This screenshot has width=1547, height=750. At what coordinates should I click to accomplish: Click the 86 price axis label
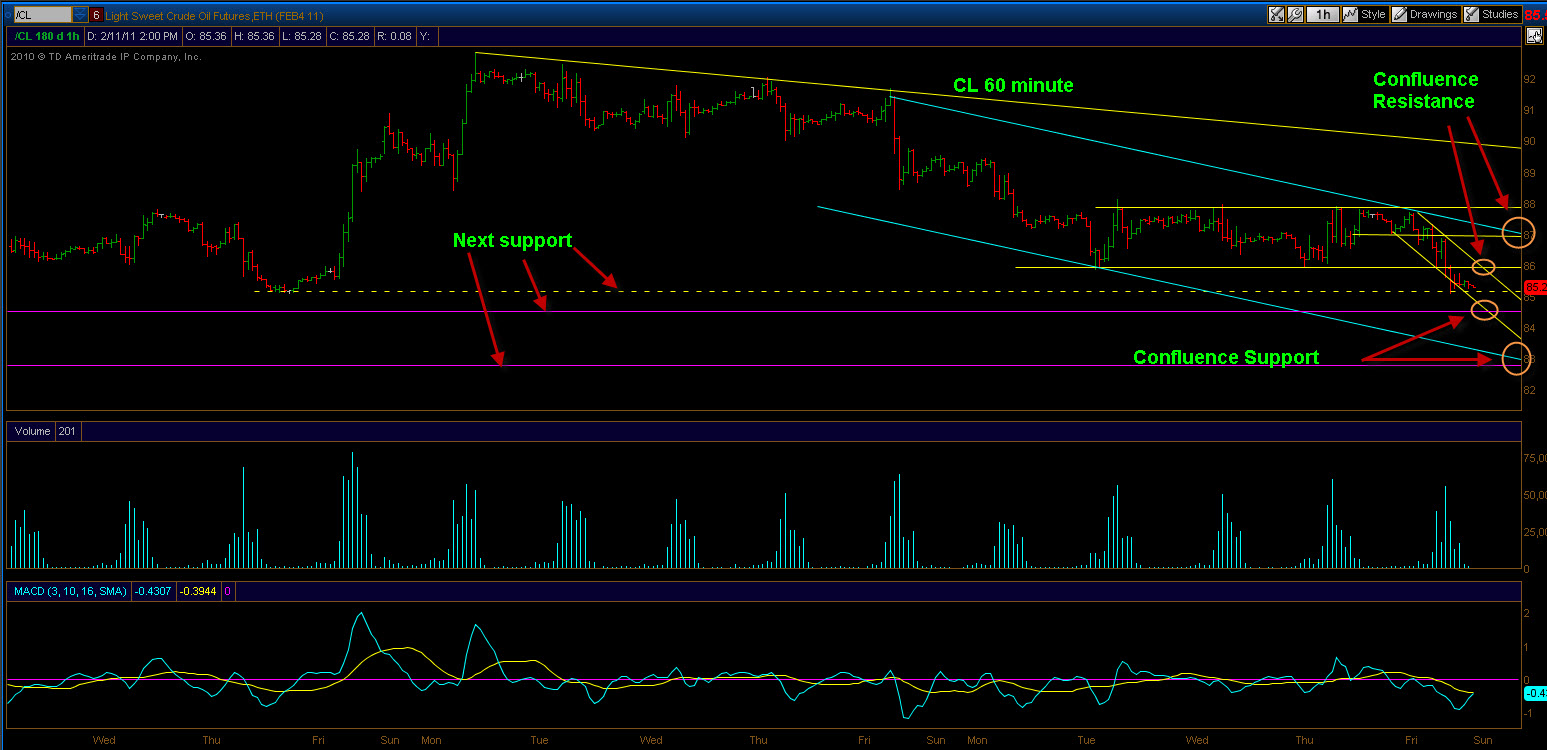click(x=1529, y=267)
